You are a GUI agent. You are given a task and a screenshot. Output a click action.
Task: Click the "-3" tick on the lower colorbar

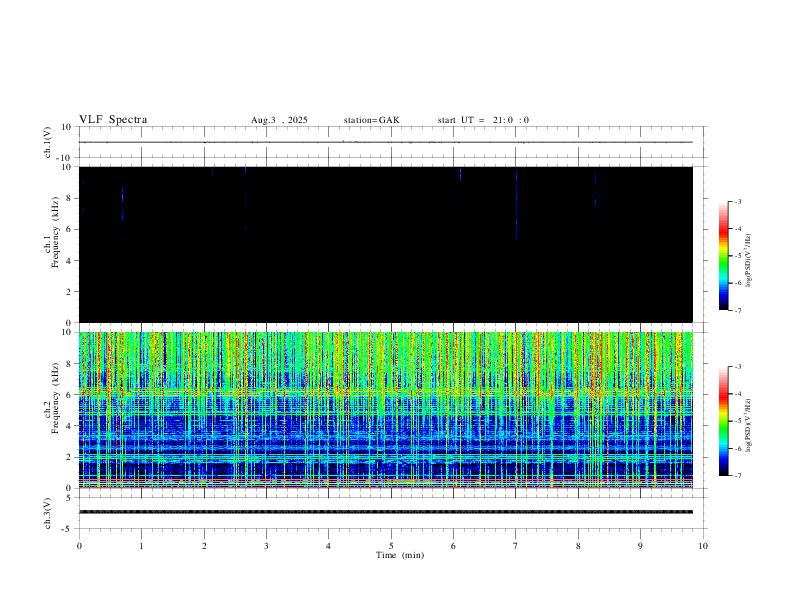click(737, 367)
